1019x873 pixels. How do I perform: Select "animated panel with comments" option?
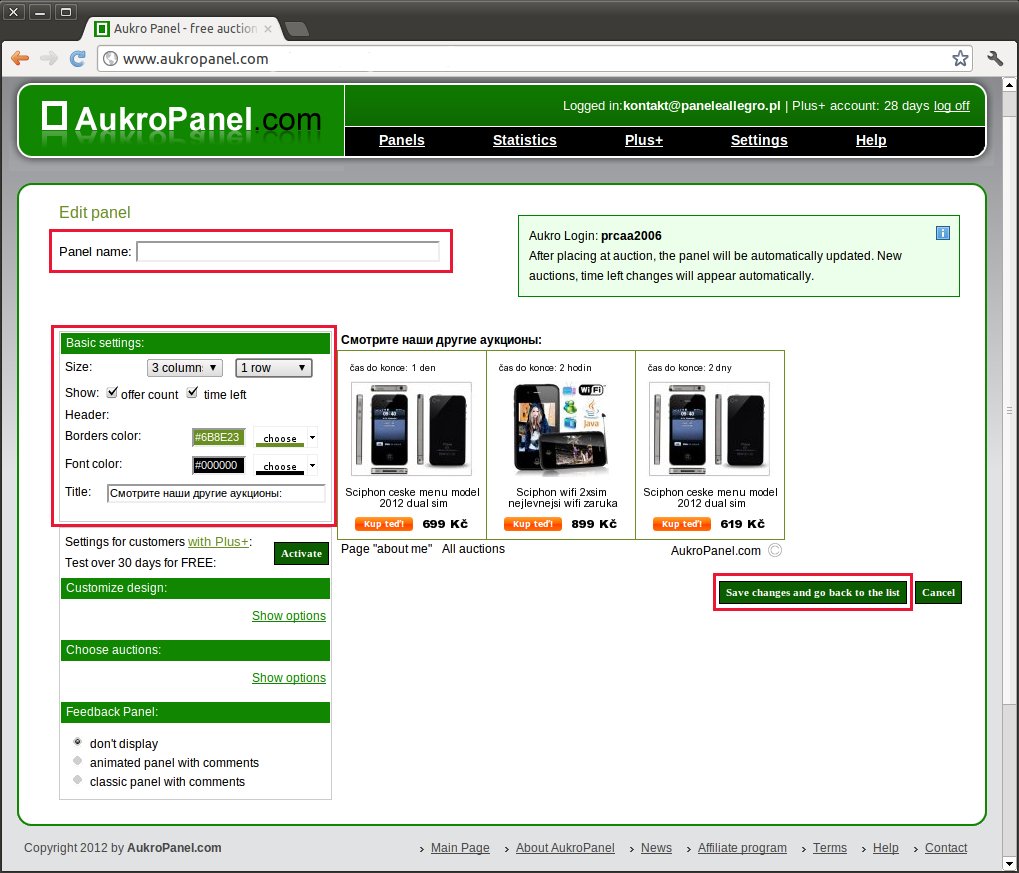[x=78, y=761]
